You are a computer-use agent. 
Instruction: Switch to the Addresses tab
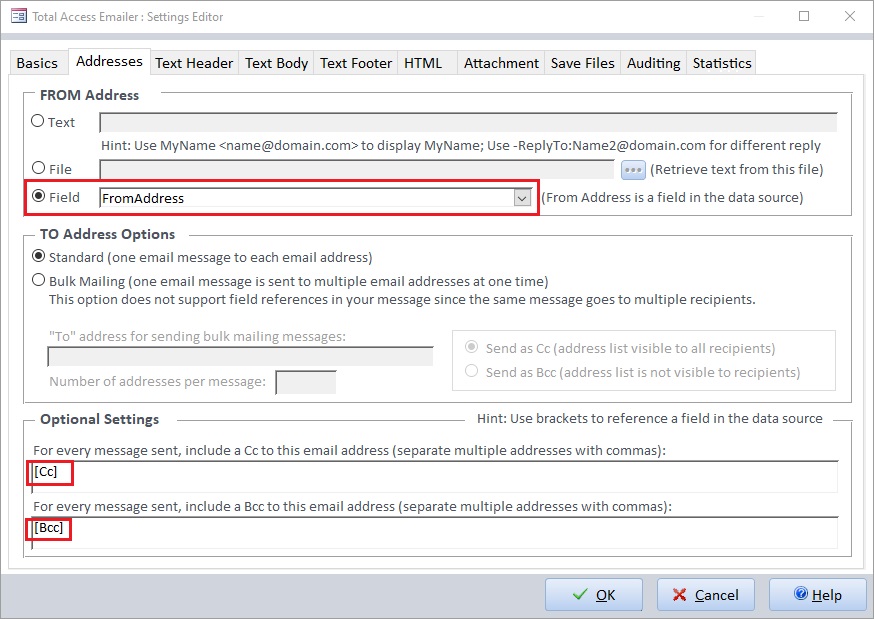[x=109, y=61]
